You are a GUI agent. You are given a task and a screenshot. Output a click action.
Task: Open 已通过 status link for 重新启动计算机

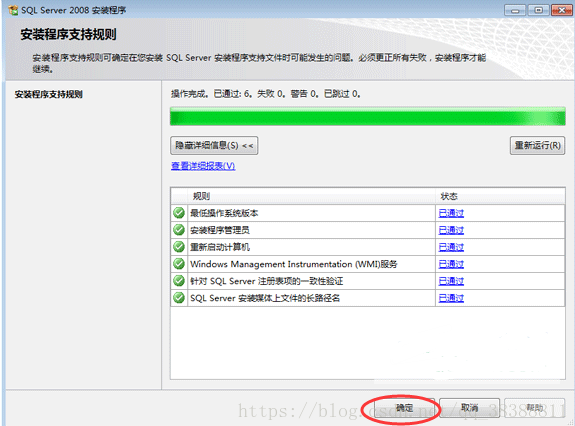point(451,247)
